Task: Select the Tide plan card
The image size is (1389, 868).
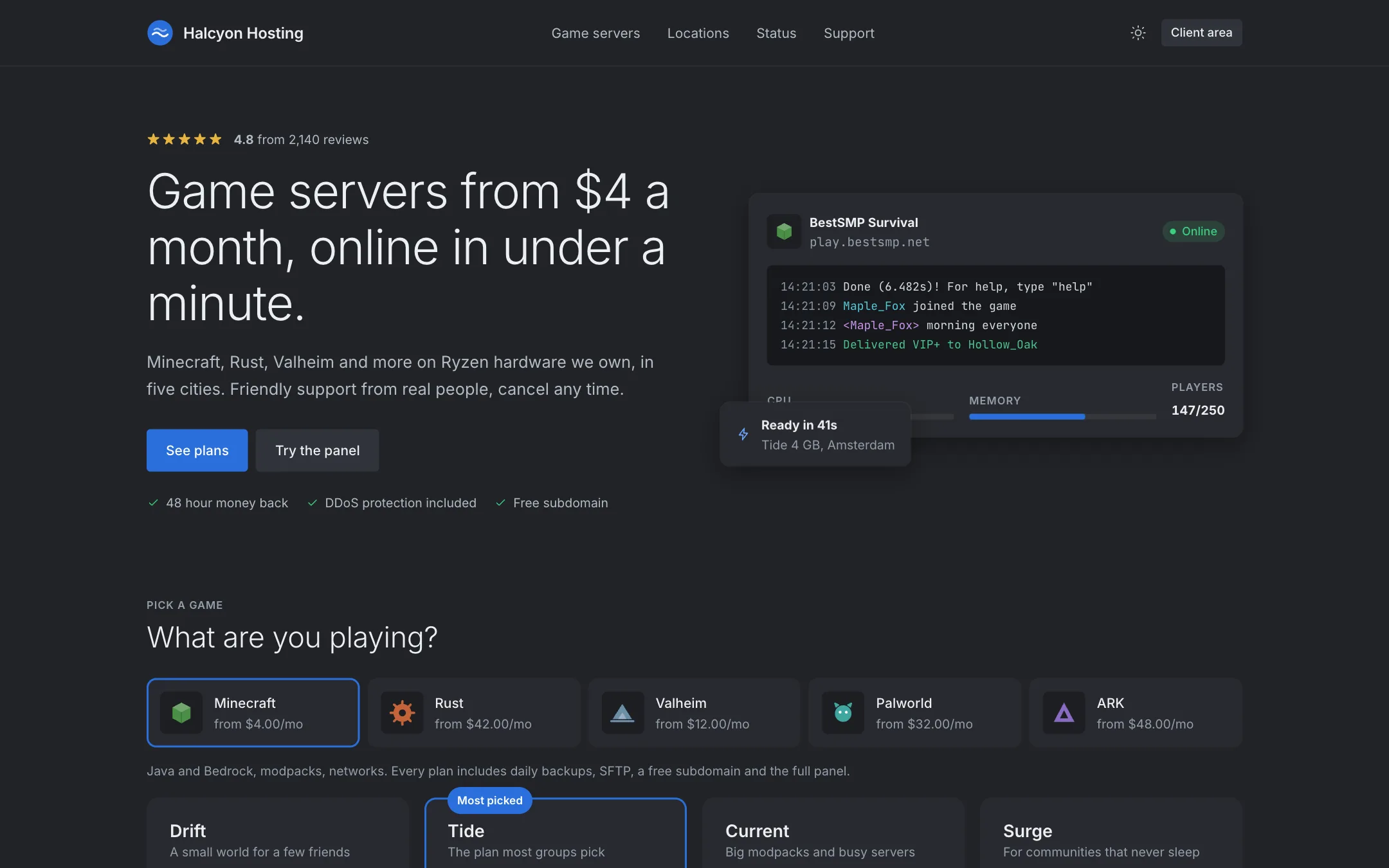Action: pyautogui.click(x=556, y=833)
